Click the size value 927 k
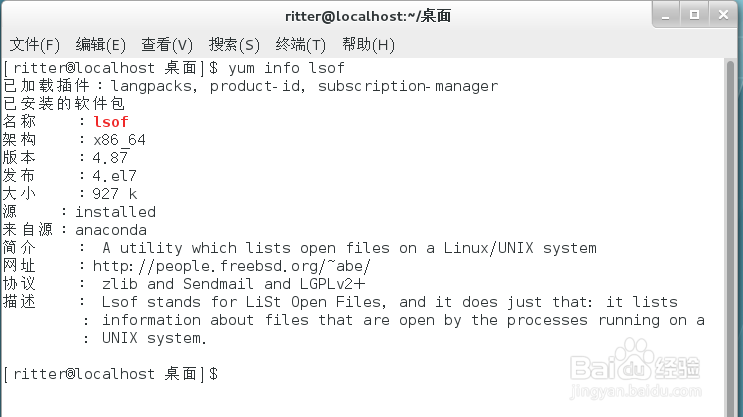 (x=114, y=194)
